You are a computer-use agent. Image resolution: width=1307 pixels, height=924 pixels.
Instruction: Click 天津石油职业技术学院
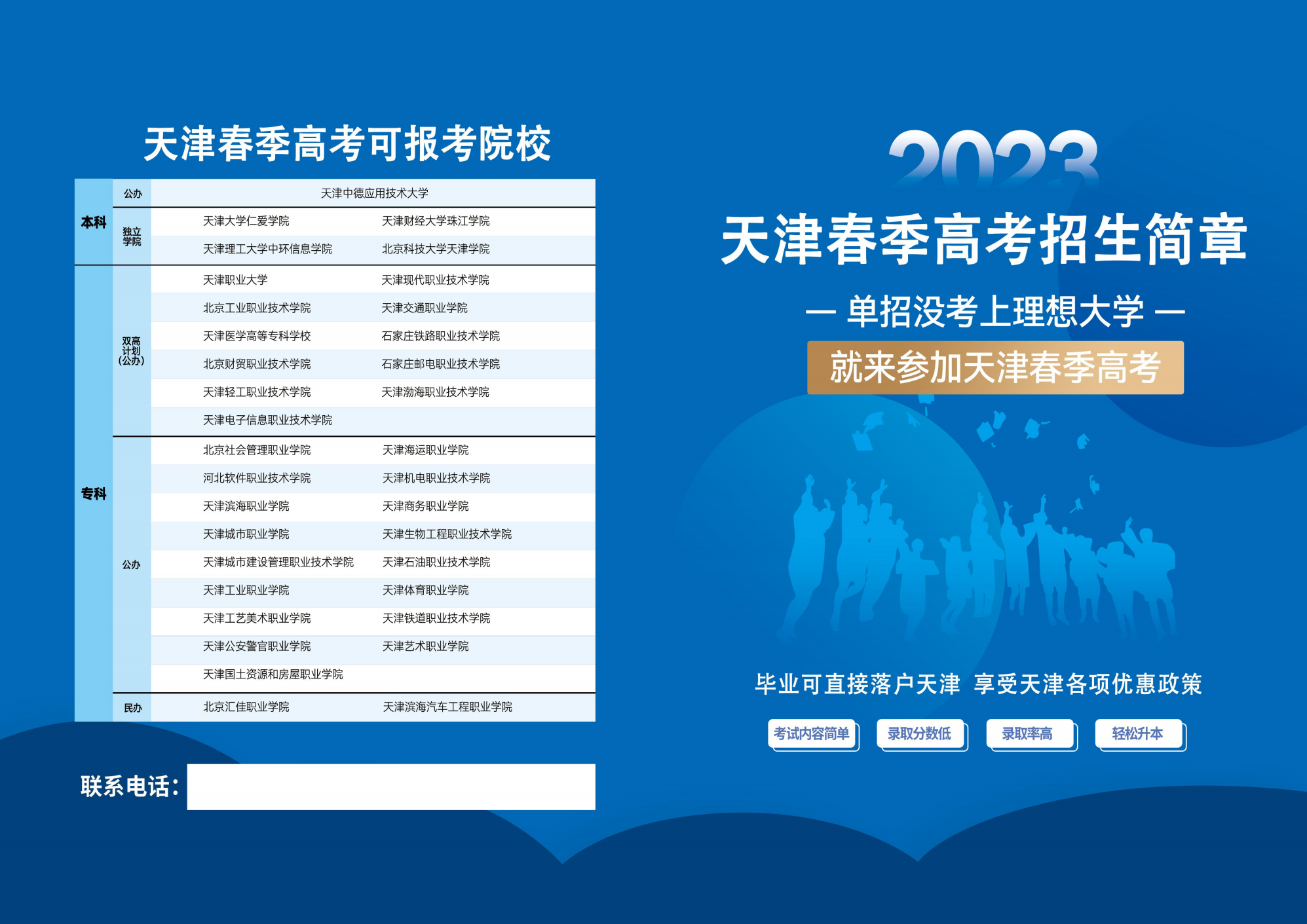(x=436, y=563)
